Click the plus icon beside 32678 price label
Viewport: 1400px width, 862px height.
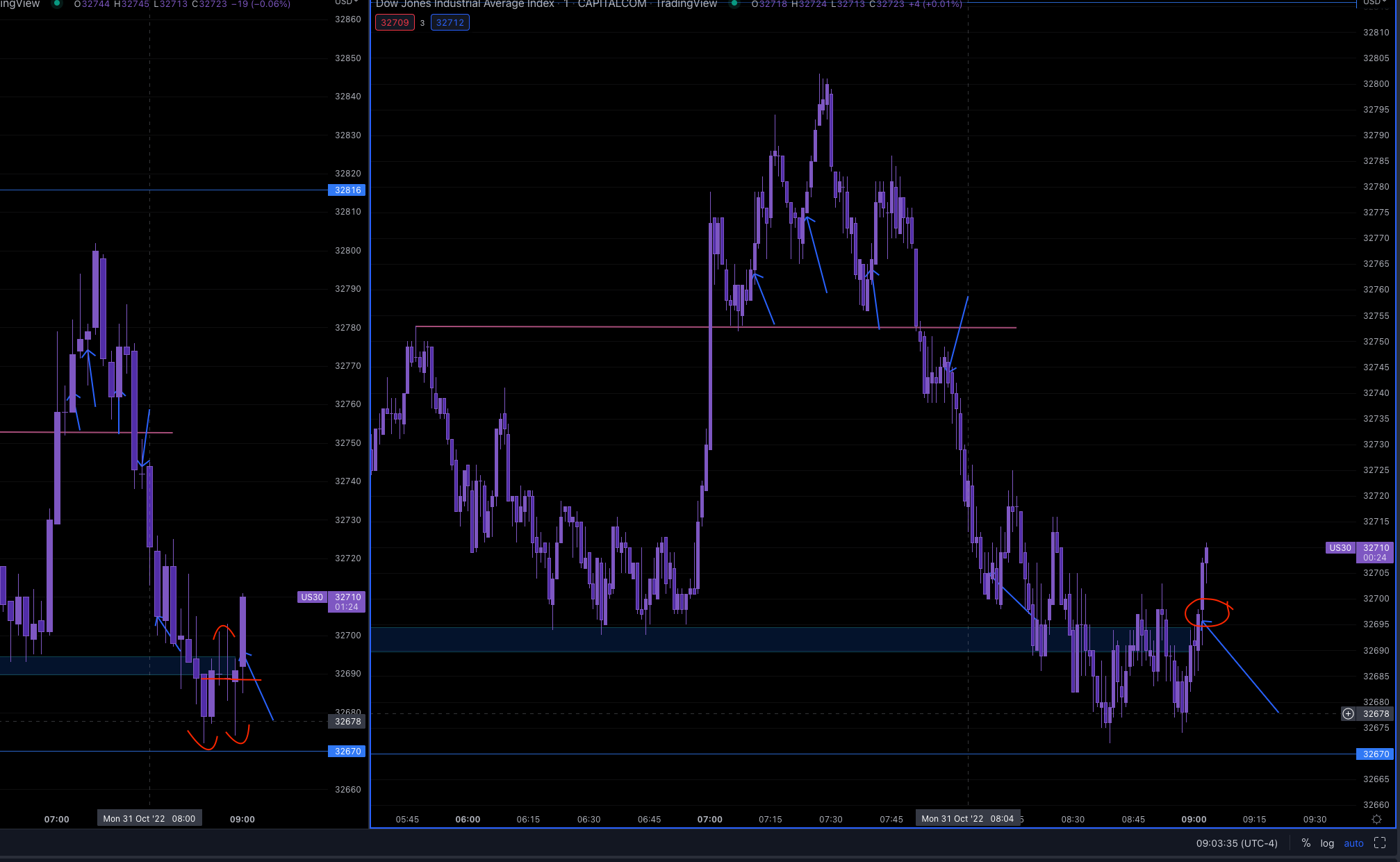1348,714
